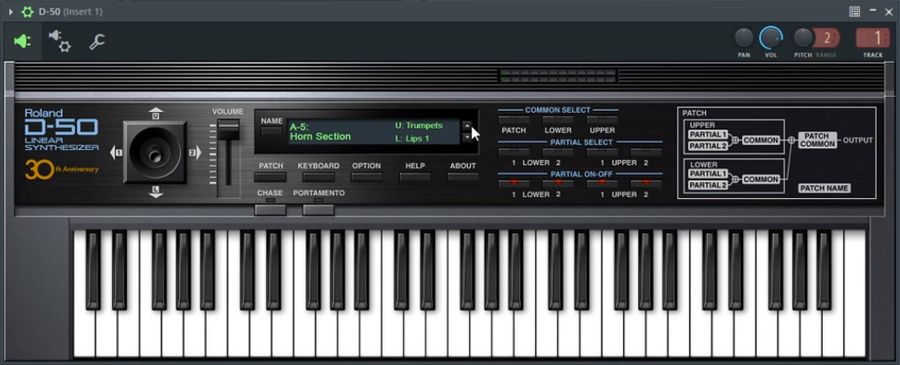Select Partial Select Upper 2 button
This screenshot has width=900, height=365.
tap(646, 152)
